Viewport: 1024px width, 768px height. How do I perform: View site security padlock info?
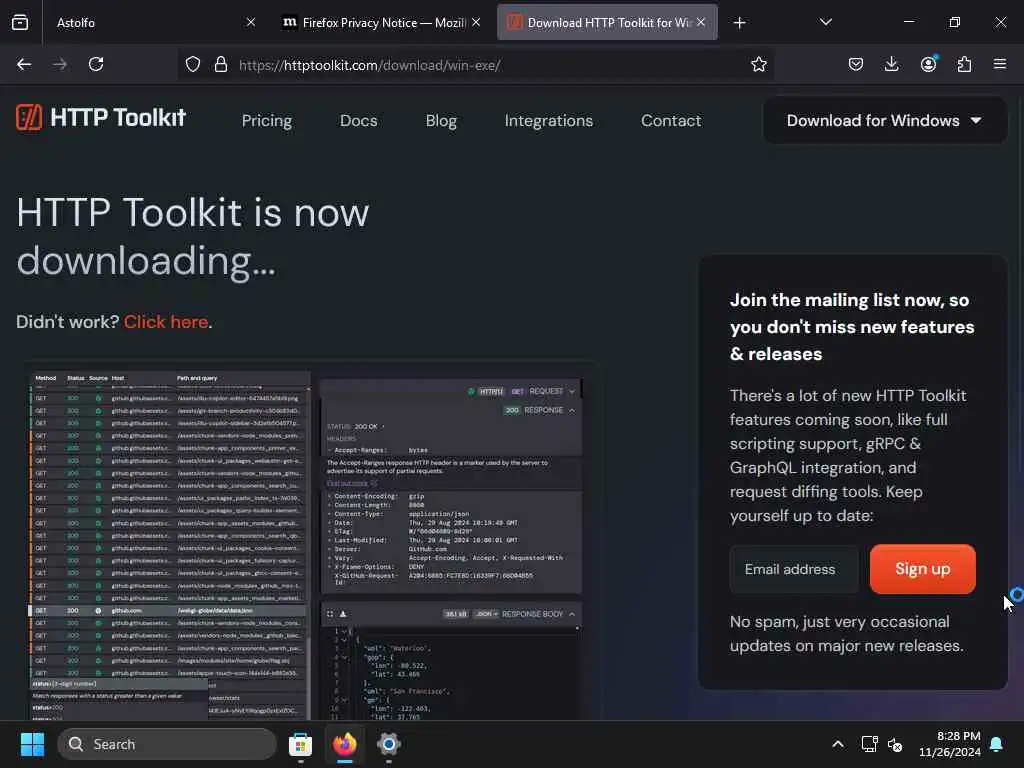[x=221, y=65]
